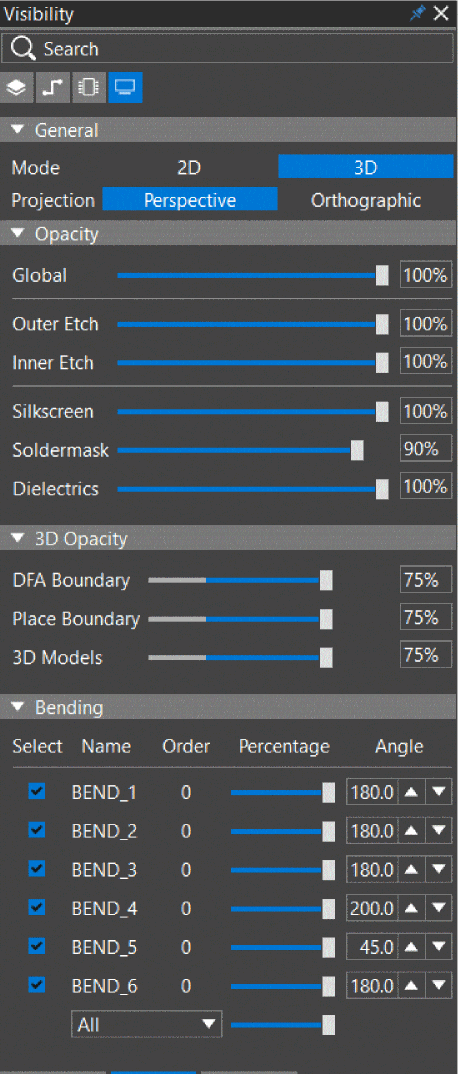The image size is (458, 1074).
Task: Click the search magnifier icon
Action: [x=23, y=49]
